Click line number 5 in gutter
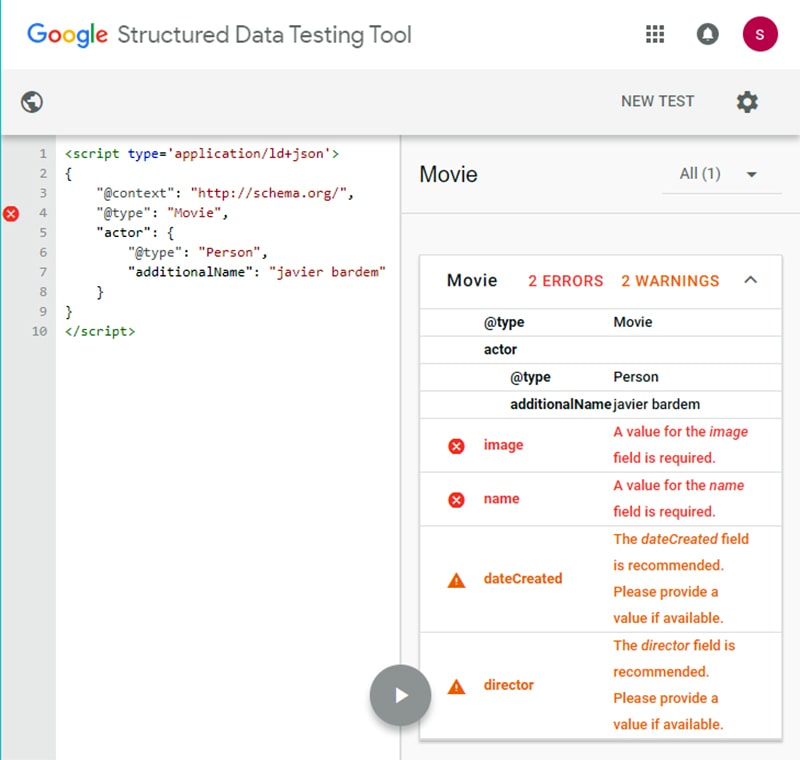The height and width of the screenshot is (760, 800). pos(43,233)
